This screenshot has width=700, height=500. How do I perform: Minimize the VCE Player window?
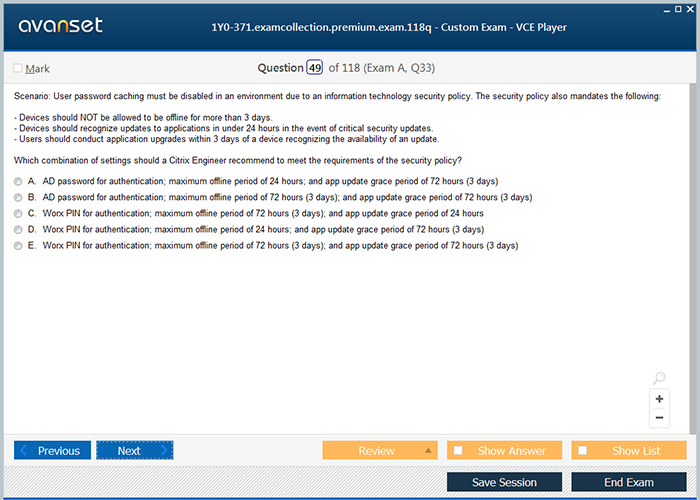[666, 8]
